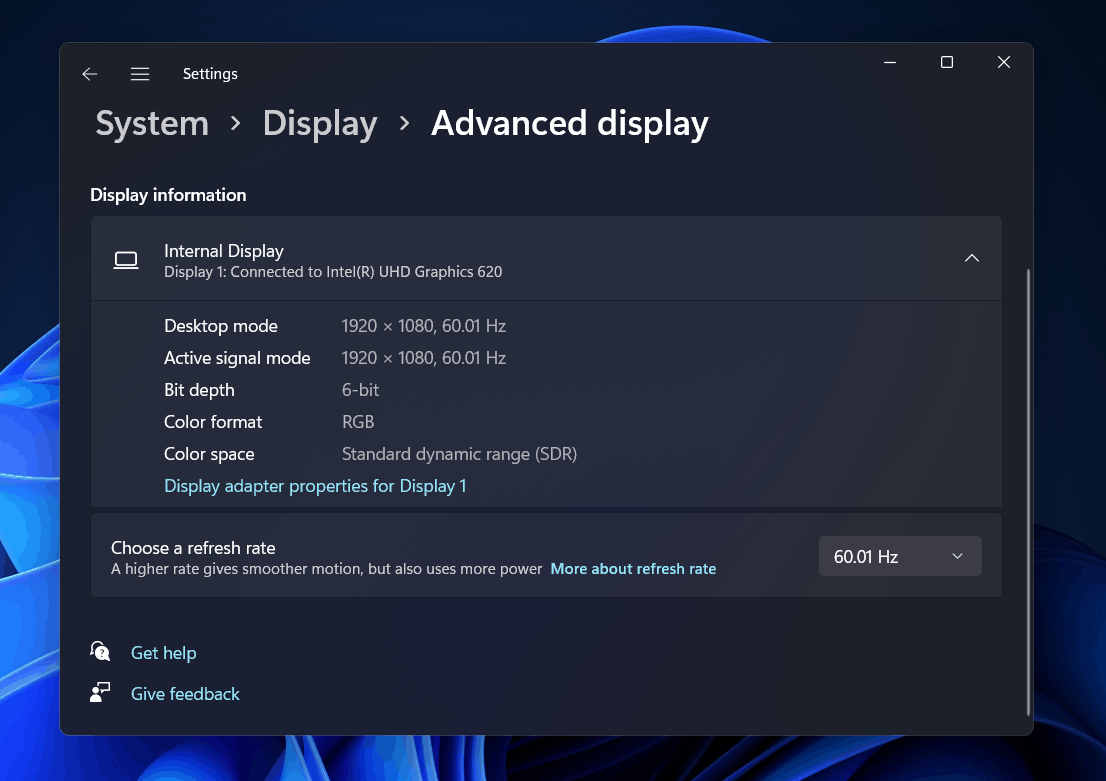The height and width of the screenshot is (781, 1106).
Task: Click the Give feedback link
Action: [x=185, y=692]
